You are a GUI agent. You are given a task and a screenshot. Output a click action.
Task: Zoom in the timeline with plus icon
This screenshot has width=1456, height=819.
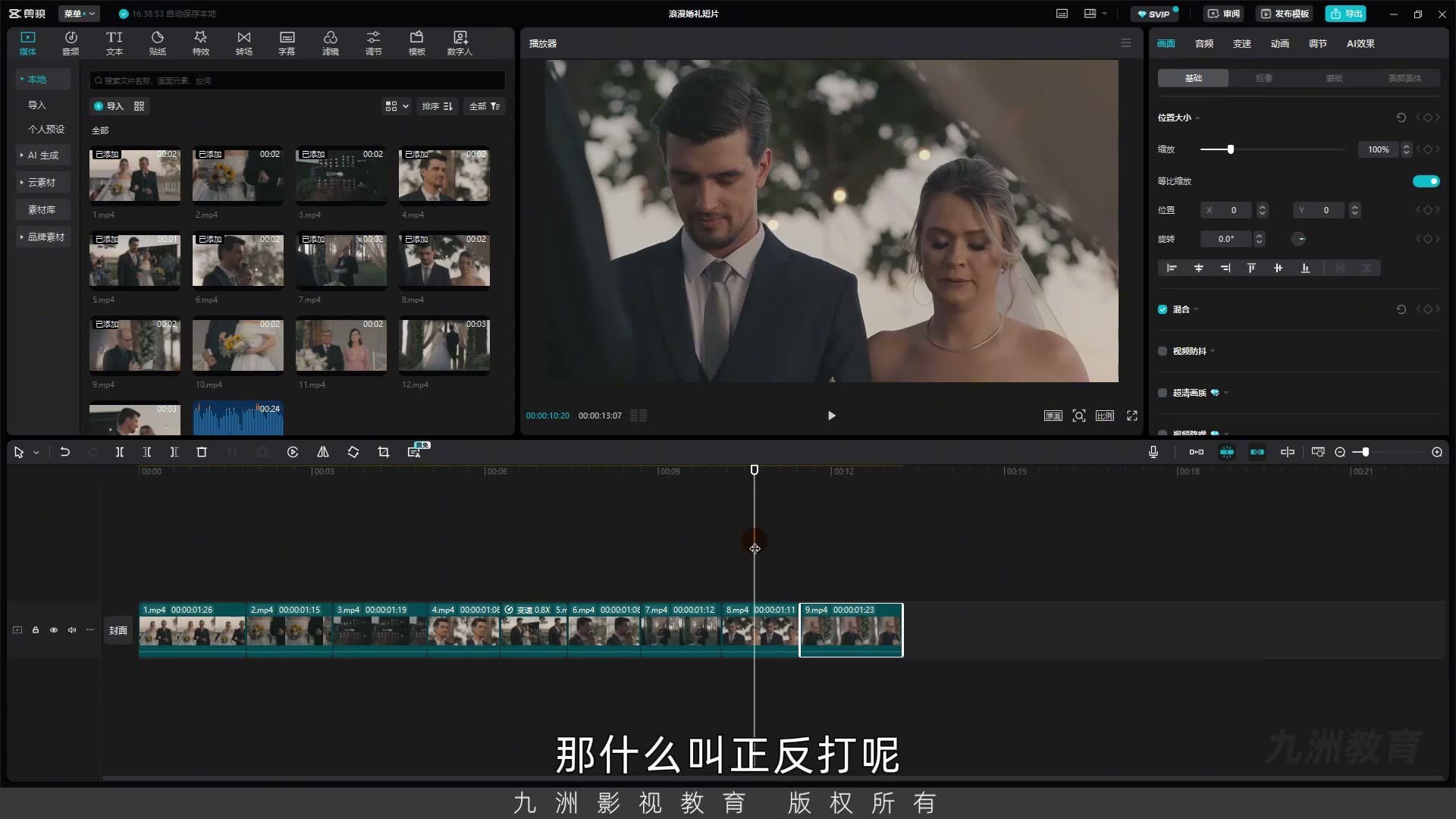[1437, 452]
